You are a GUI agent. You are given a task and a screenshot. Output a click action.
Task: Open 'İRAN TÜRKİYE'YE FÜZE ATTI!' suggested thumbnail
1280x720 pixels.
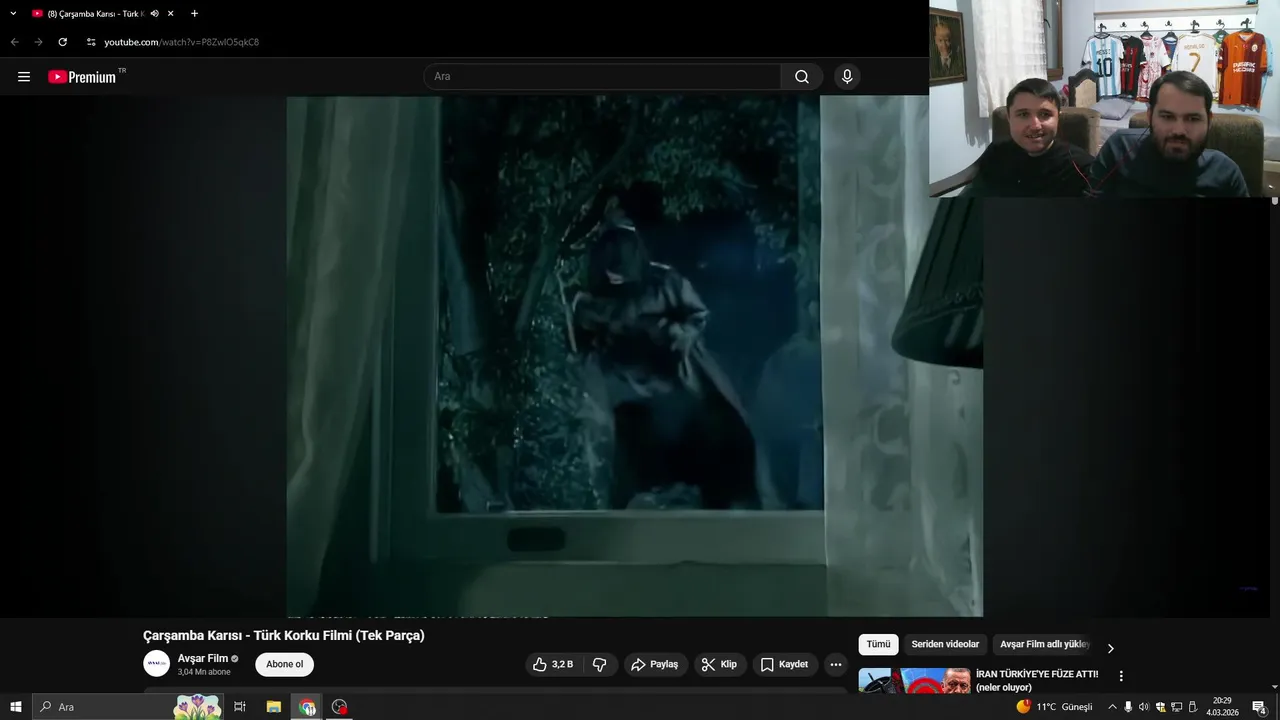(x=914, y=680)
